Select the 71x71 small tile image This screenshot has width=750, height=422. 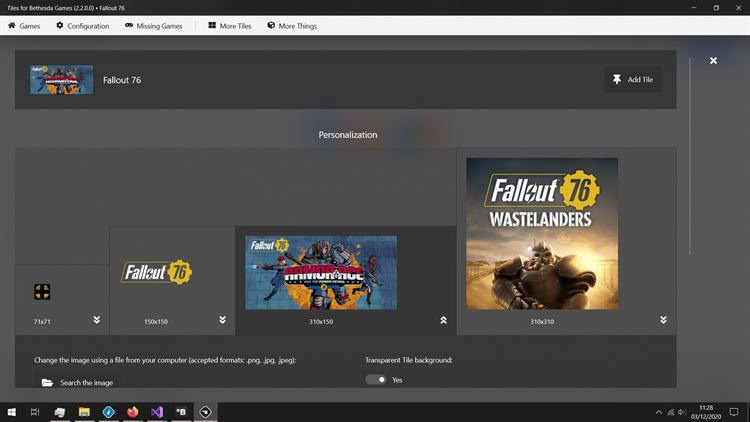pyautogui.click(x=42, y=291)
